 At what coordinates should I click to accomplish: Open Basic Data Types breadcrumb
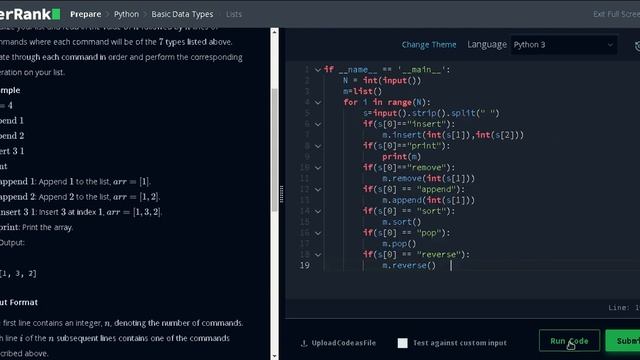click(182, 14)
